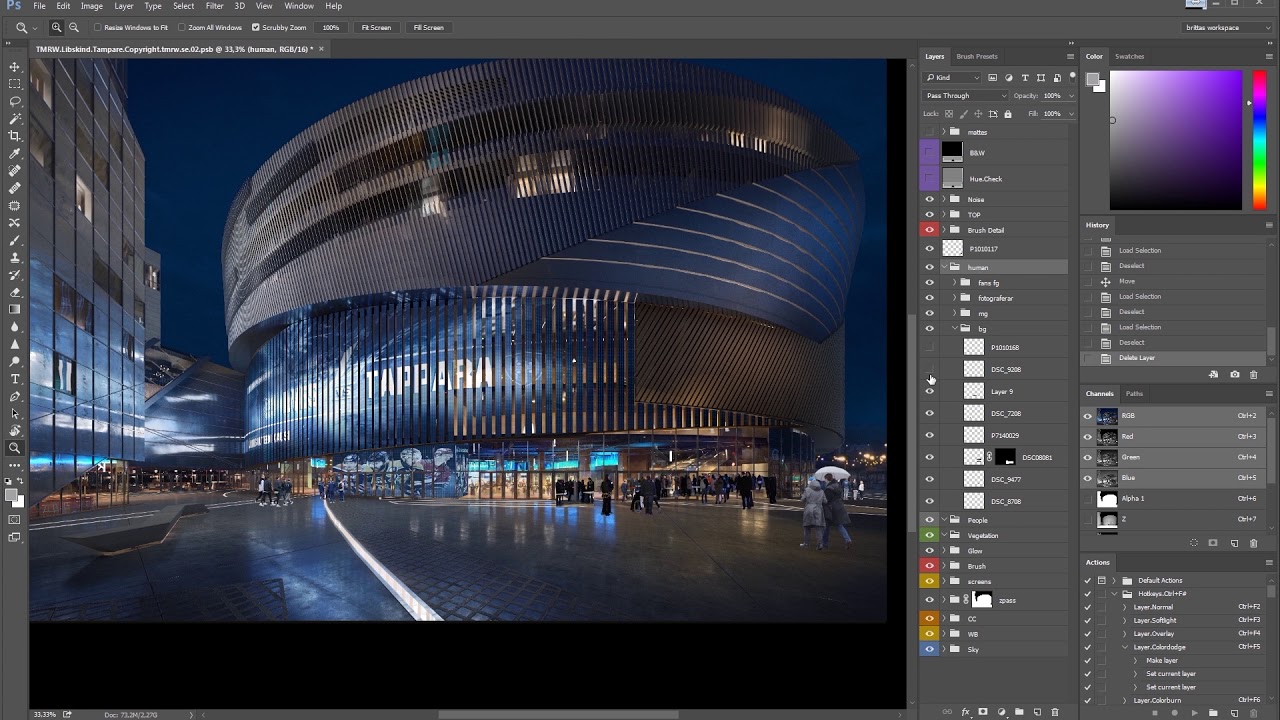Image resolution: width=1280 pixels, height=720 pixels.
Task: Select the Gradient tool
Action: pos(15,309)
